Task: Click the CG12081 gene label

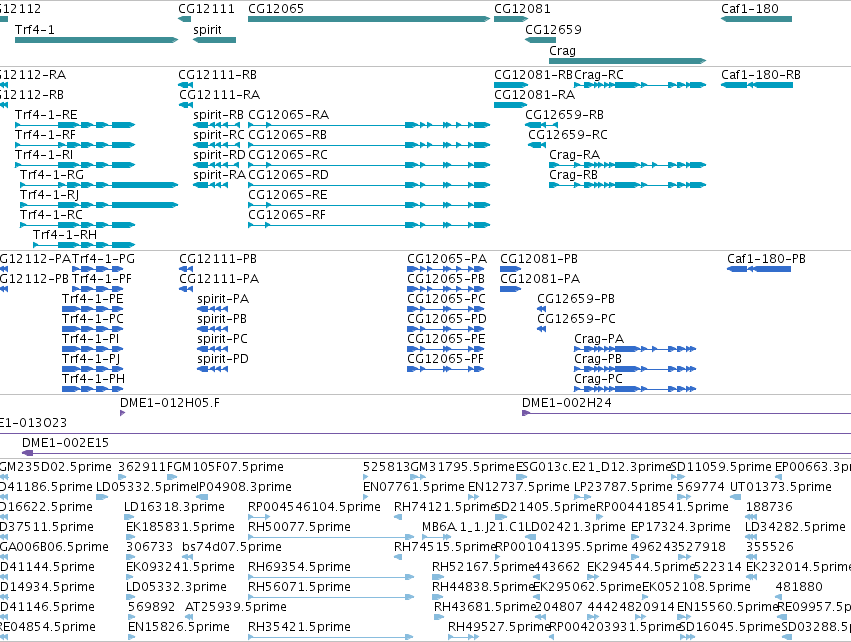Action: [x=522, y=9]
